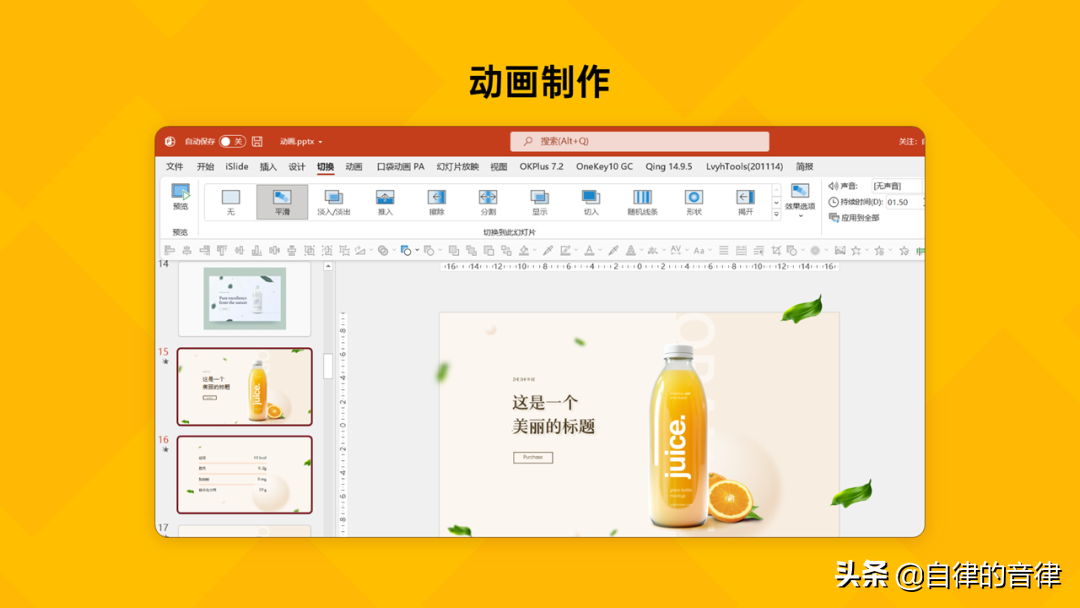Switch to the 幻灯片放映 Slide Show tab
Image resolution: width=1080 pixels, height=608 pixels.
coord(457,167)
